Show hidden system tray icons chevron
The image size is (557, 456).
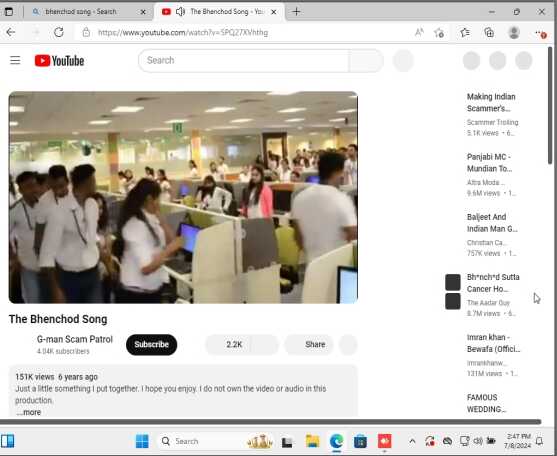[412, 441]
